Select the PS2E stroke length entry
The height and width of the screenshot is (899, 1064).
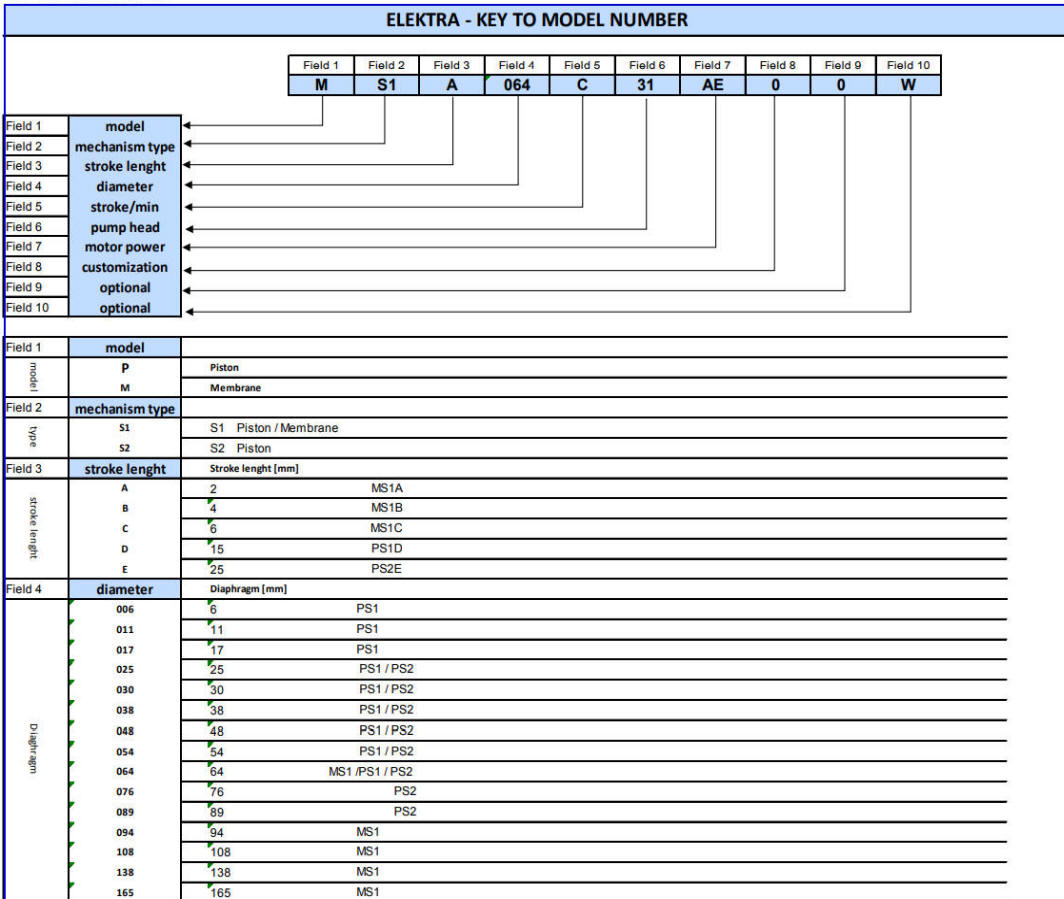[x=387, y=569]
